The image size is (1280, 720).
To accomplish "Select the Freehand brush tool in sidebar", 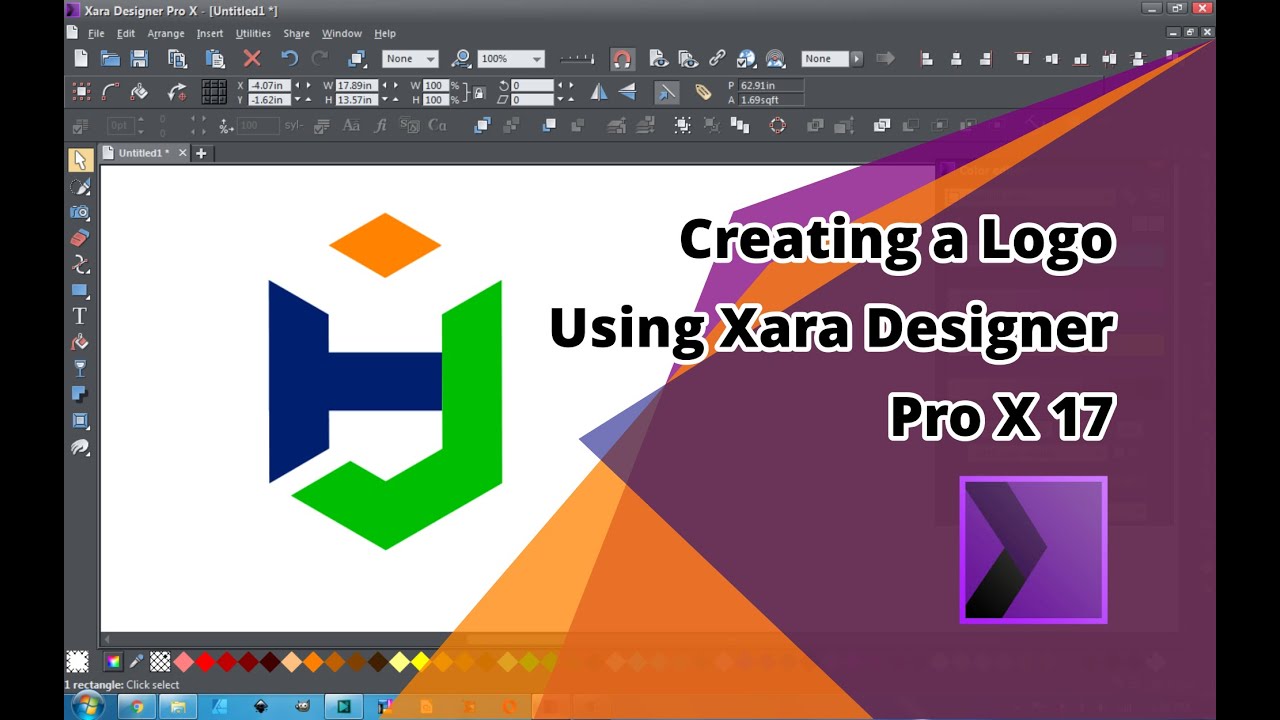I will tap(80, 186).
